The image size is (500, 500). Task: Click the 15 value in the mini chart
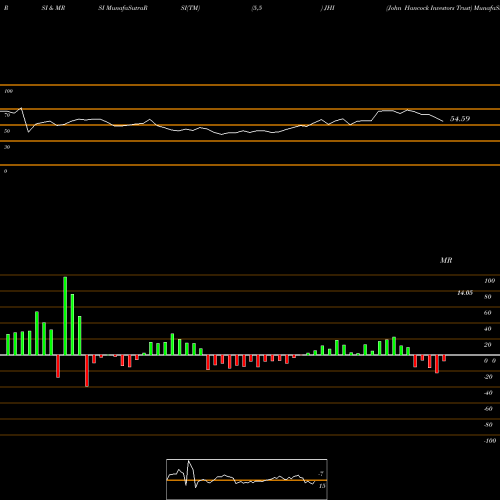[x=322, y=486]
